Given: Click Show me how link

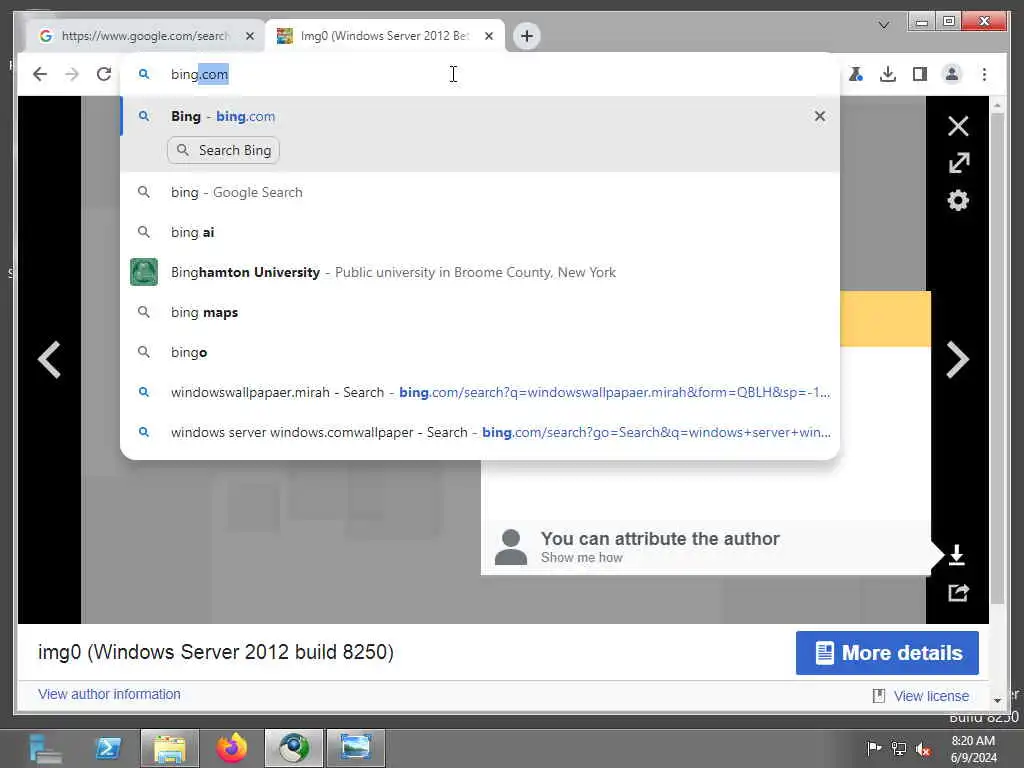Looking at the screenshot, I should (581, 557).
